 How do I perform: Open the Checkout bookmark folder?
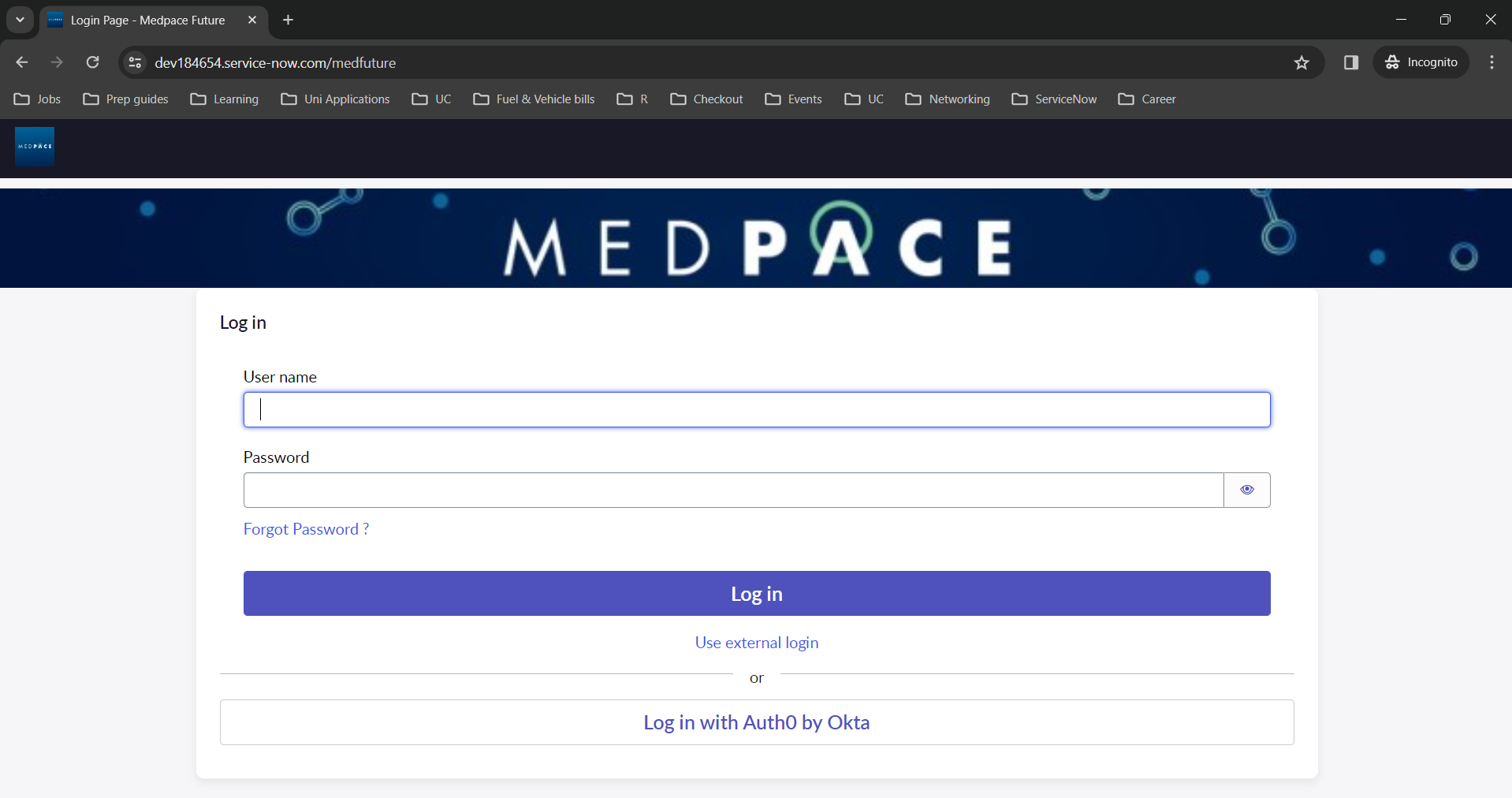707,99
